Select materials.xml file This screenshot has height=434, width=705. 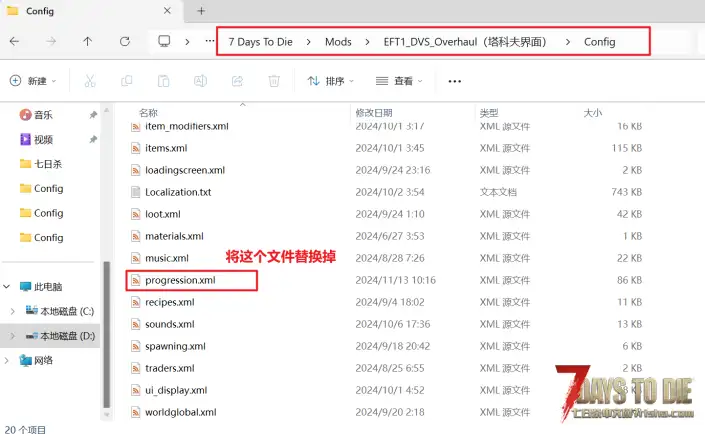(x=174, y=236)
